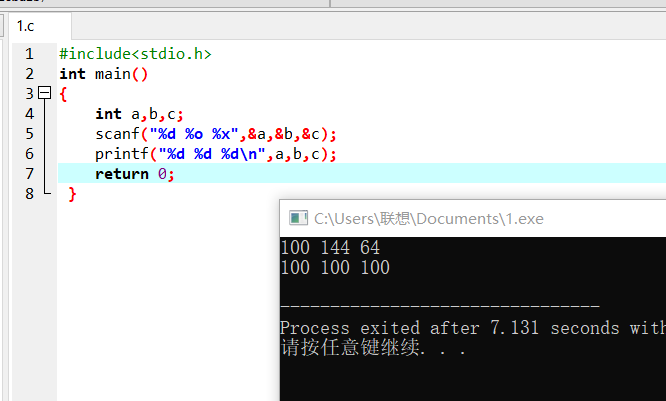Place cursor on int main() line

point(103,74)
